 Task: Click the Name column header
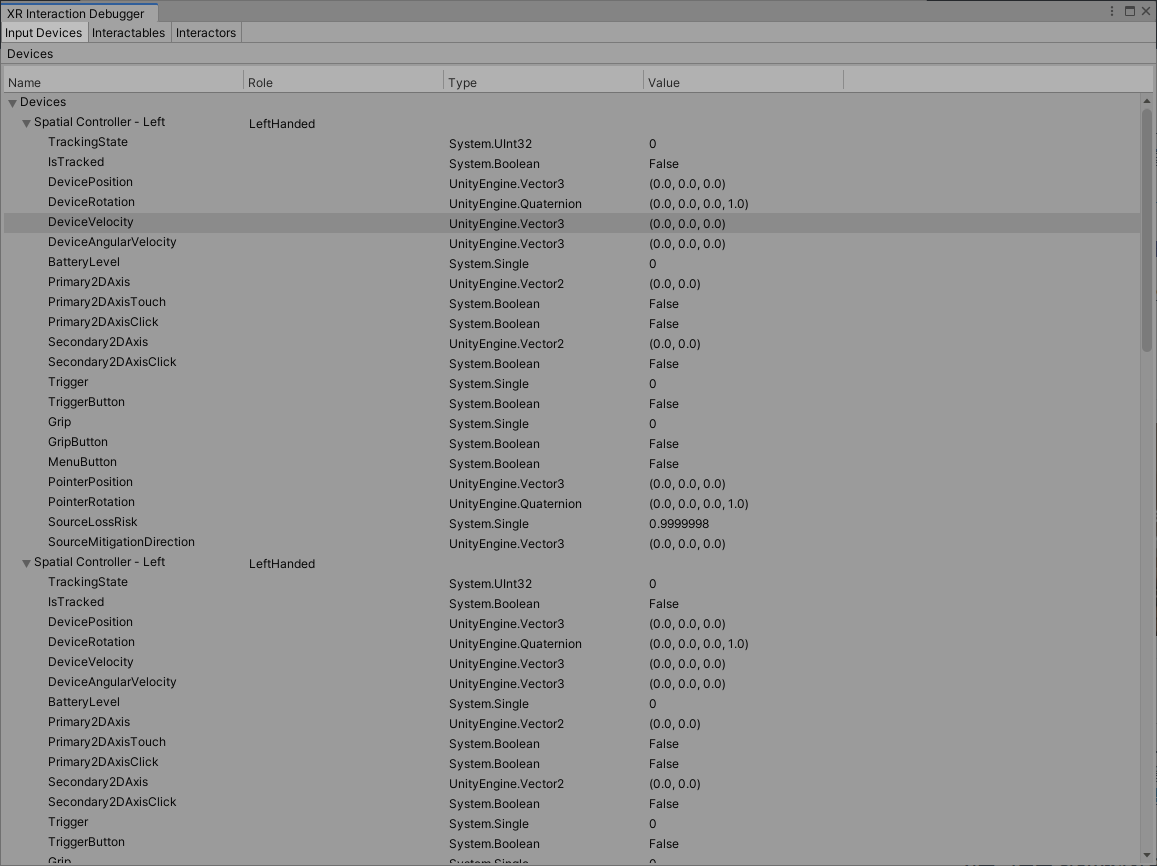click(124, 82)
